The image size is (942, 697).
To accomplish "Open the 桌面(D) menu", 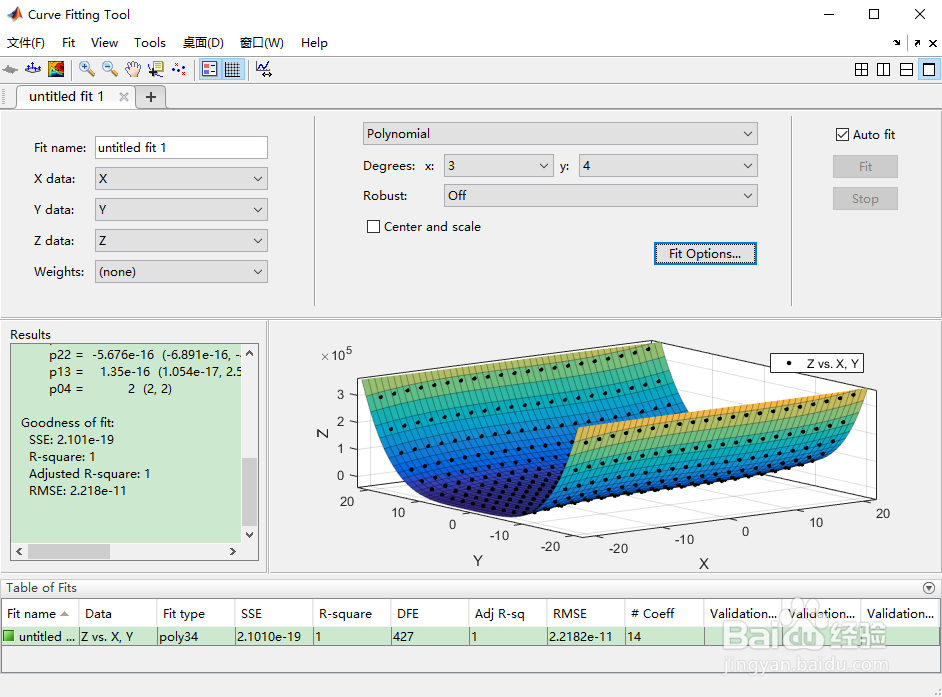I will pos(203,43).
